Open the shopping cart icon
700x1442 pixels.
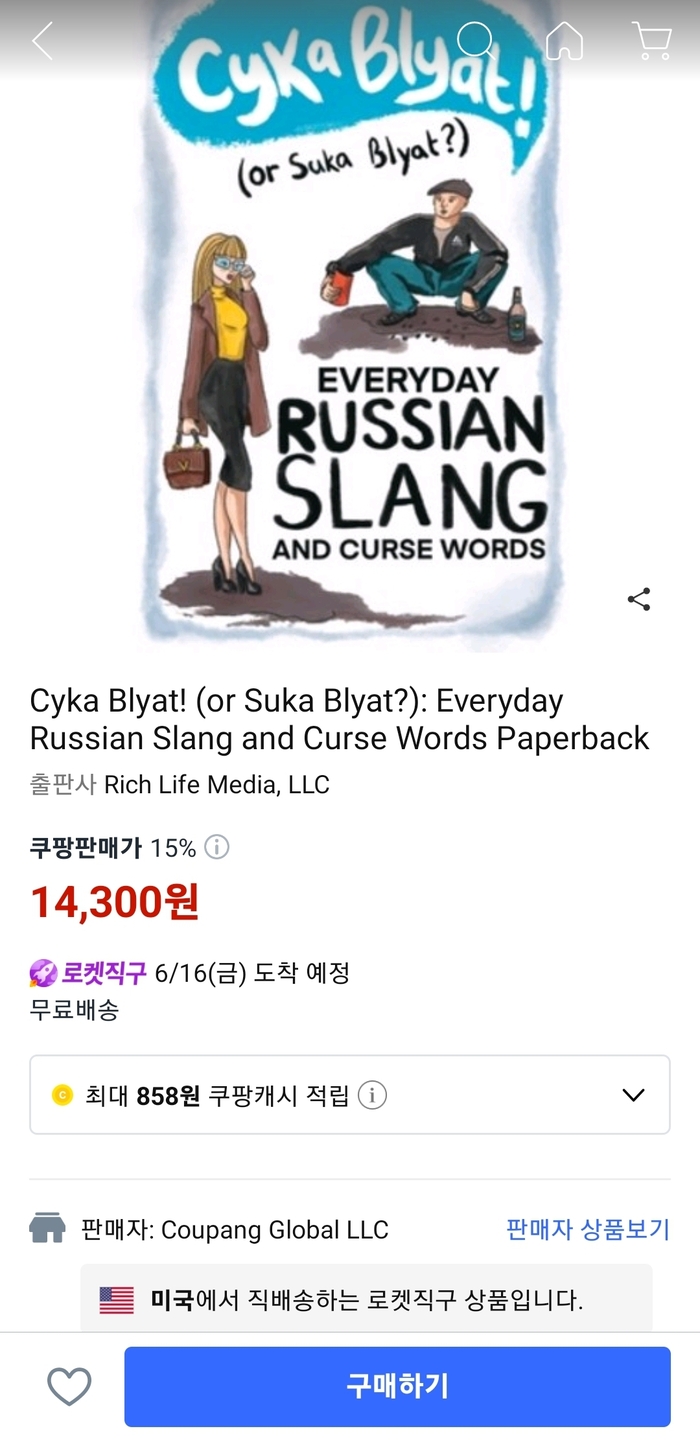[651, 41]
